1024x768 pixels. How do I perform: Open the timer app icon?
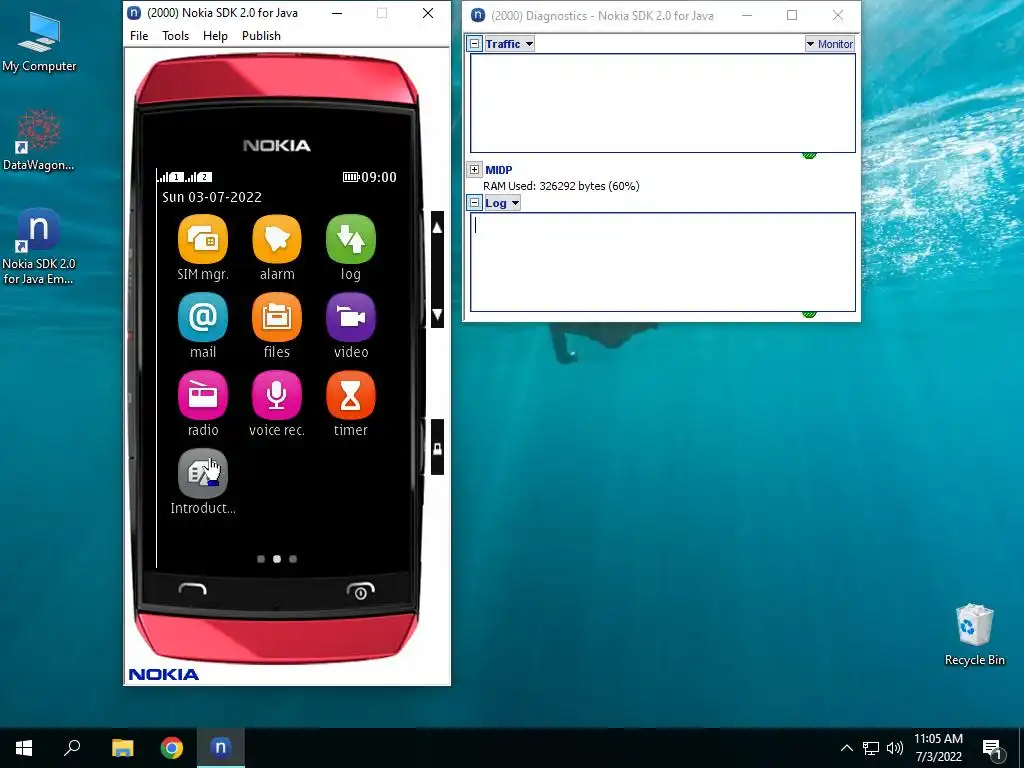[x=351, y=395]
